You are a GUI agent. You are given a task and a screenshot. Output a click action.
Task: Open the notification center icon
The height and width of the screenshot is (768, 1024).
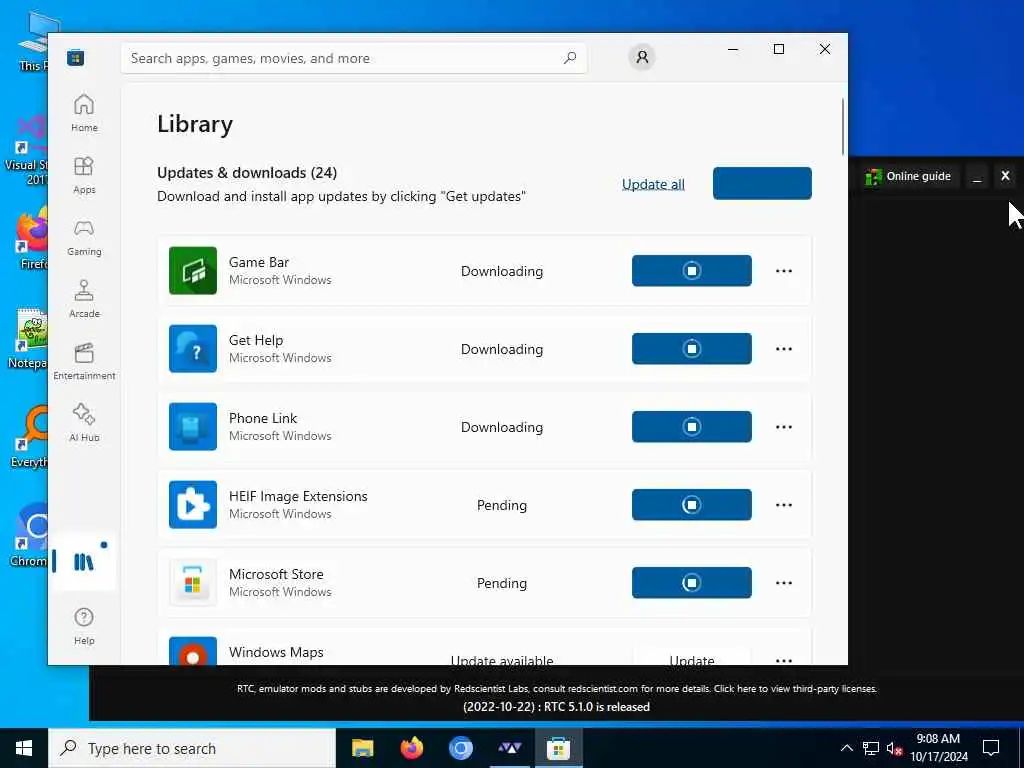pyautogui.click(x=991, y=748)
